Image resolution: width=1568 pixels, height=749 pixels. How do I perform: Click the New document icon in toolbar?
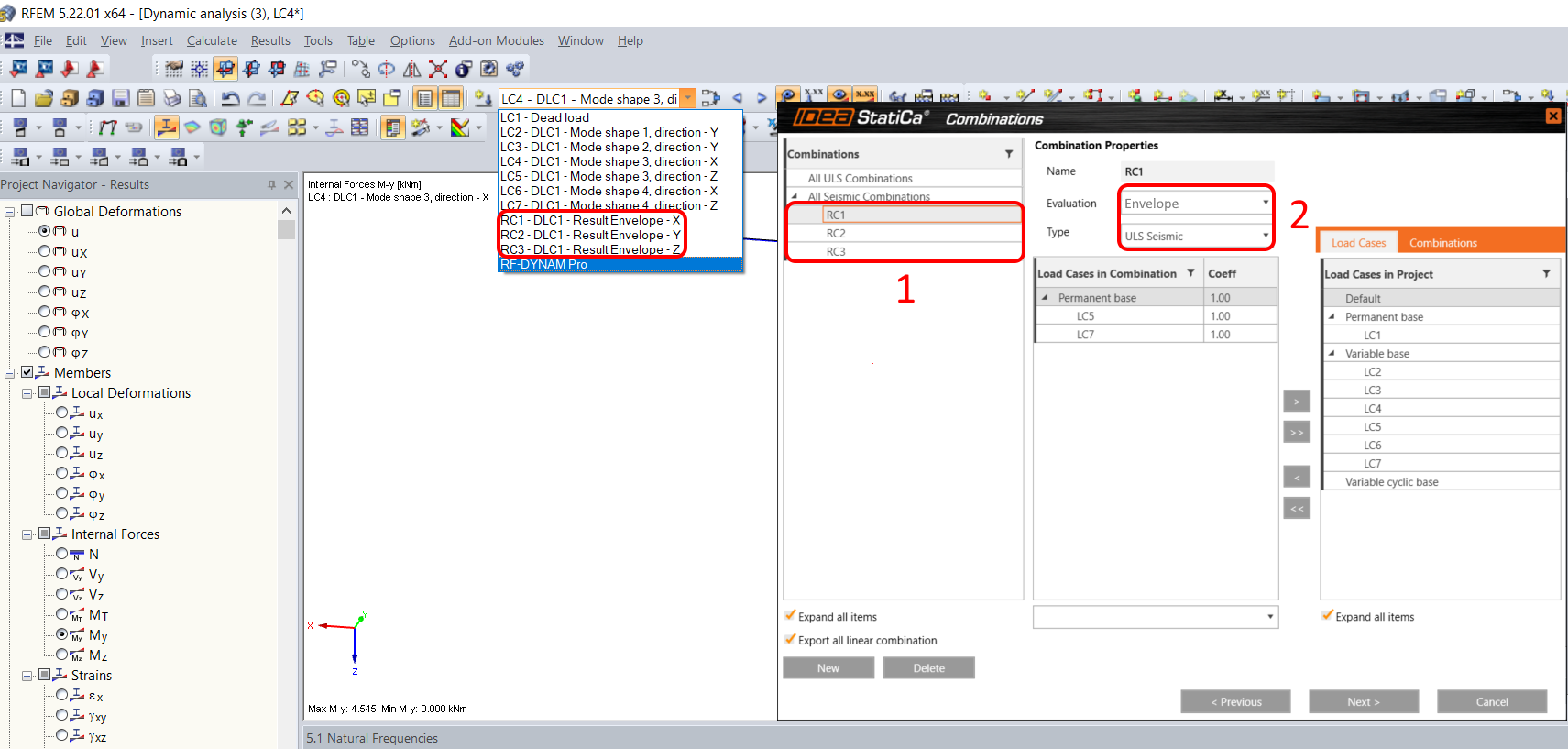(x=18, y=98)
